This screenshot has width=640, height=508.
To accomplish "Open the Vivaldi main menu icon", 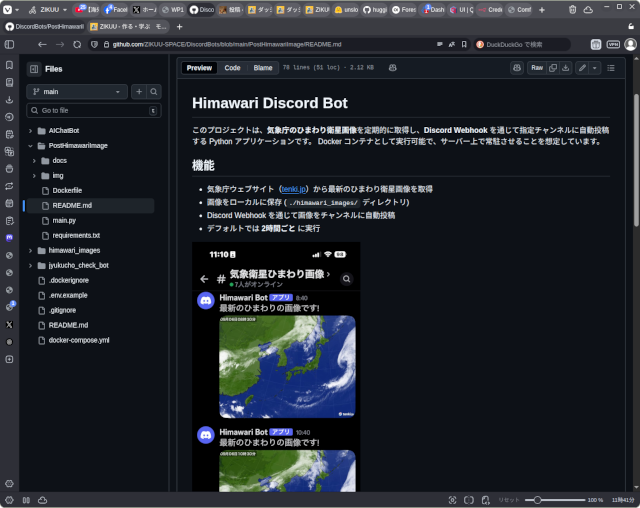I will coord(7,10).
